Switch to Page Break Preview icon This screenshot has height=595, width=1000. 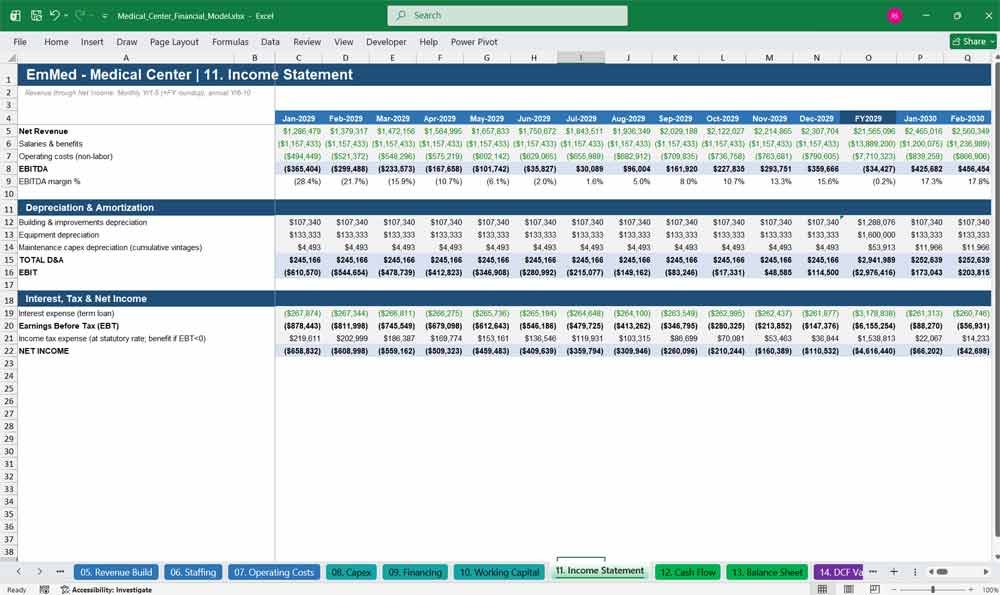pos(874,589)
